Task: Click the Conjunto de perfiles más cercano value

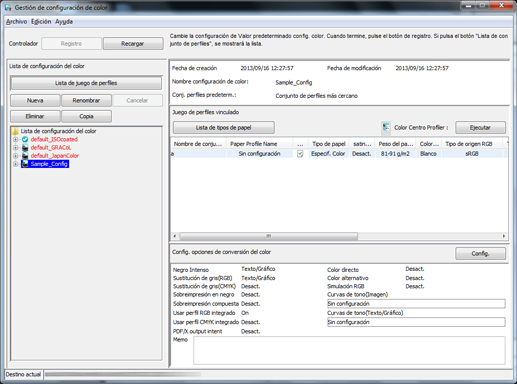Action: (x=316, y=96)
